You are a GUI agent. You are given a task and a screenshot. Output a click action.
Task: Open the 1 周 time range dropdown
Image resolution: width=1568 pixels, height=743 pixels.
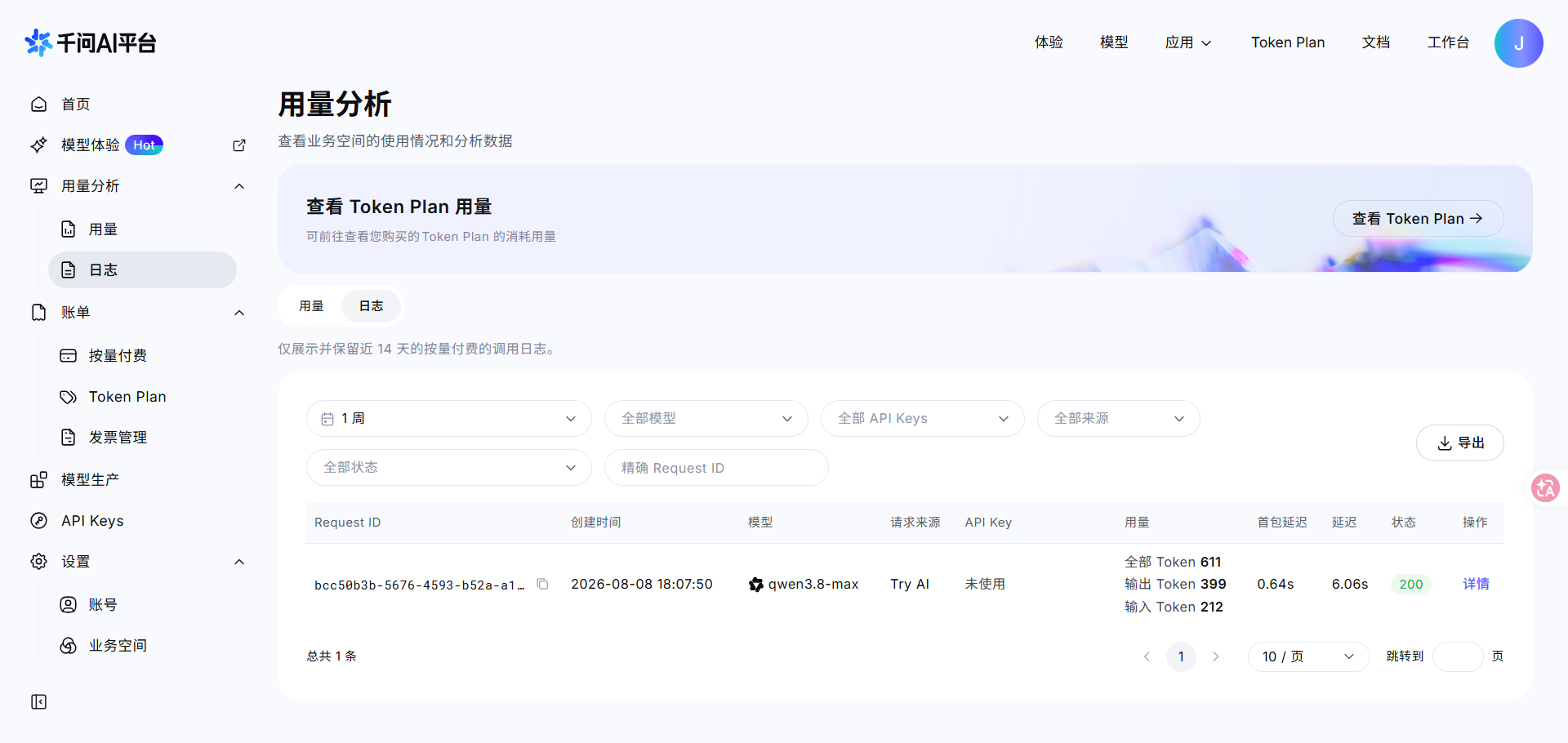tap(449, 419)
